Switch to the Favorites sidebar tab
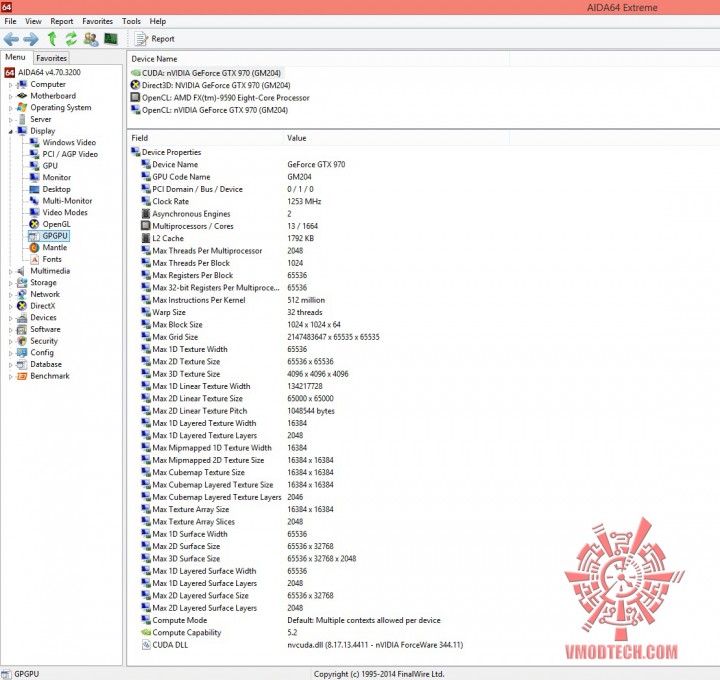The width and height of the screenshot is (720, 680). [x=51, y=58]
